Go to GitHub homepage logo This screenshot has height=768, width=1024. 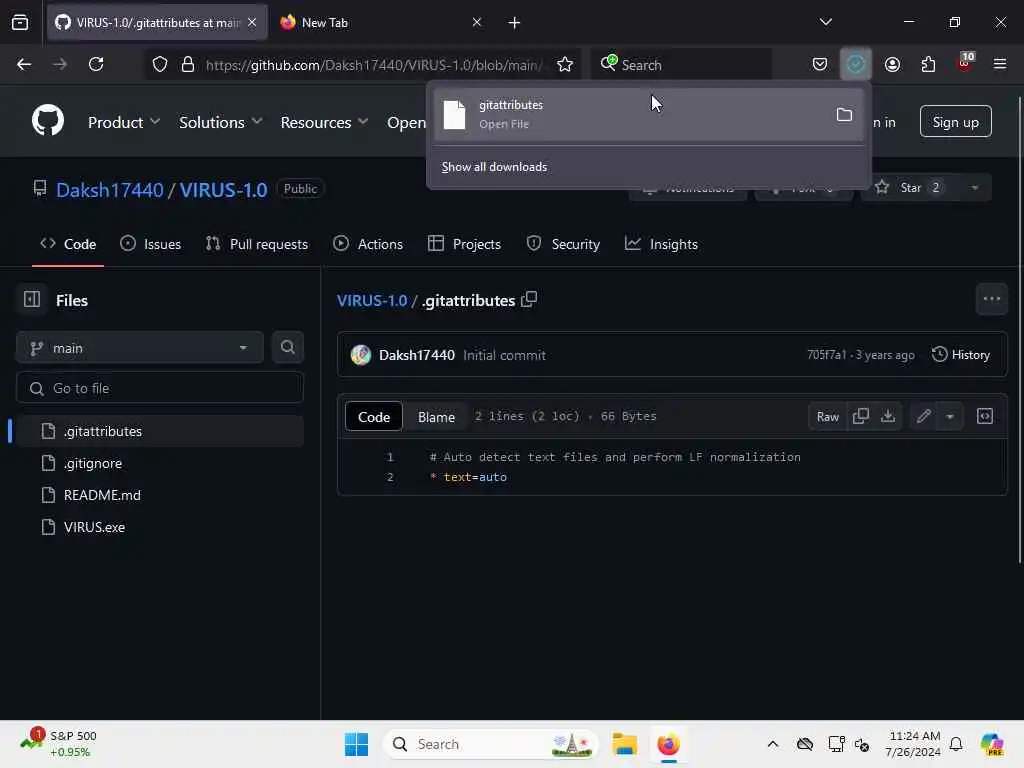(x=48, y=120)
